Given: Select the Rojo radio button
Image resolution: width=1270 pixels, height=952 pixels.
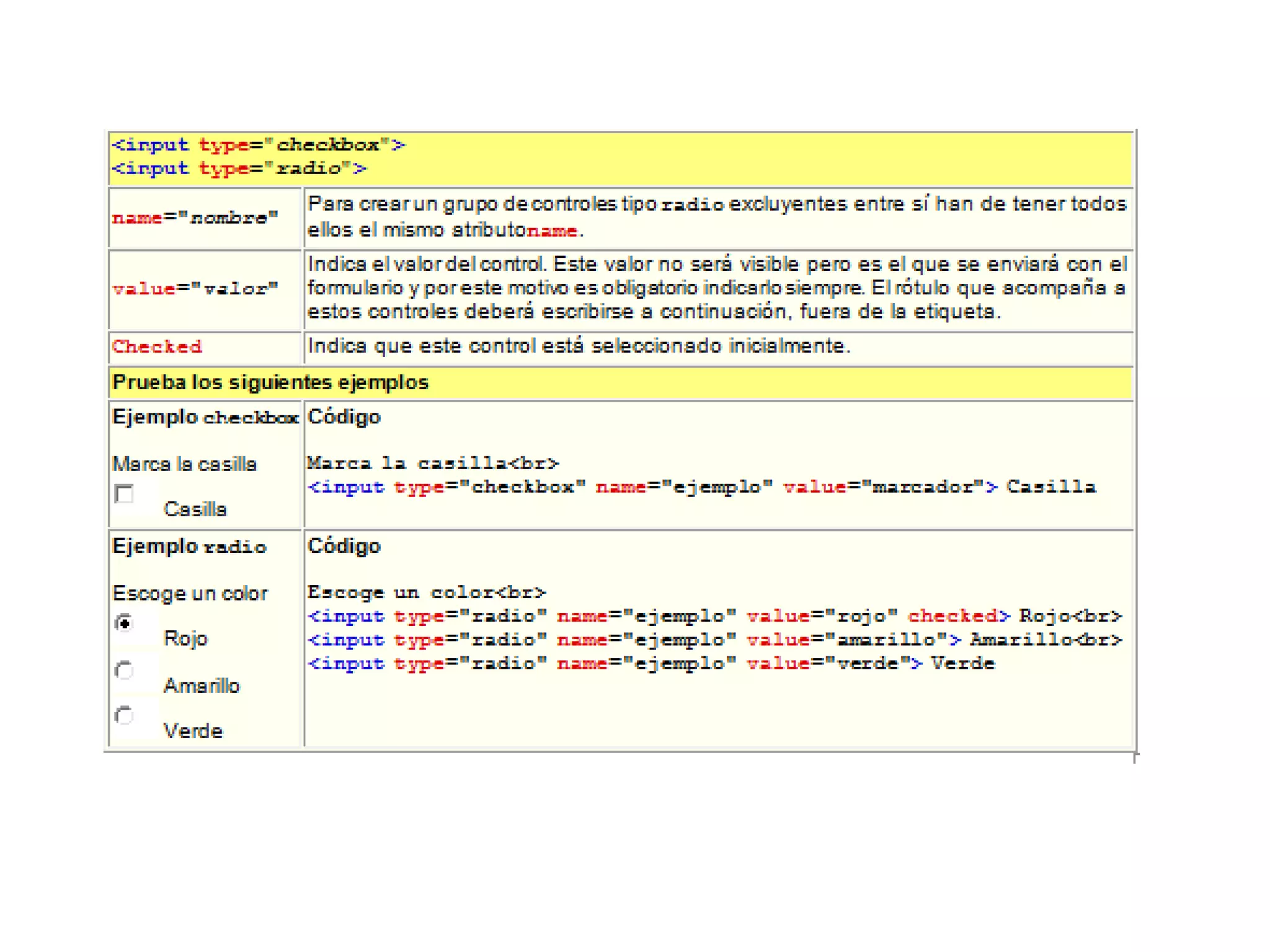Looking at the screenshot, I should 124,623.
